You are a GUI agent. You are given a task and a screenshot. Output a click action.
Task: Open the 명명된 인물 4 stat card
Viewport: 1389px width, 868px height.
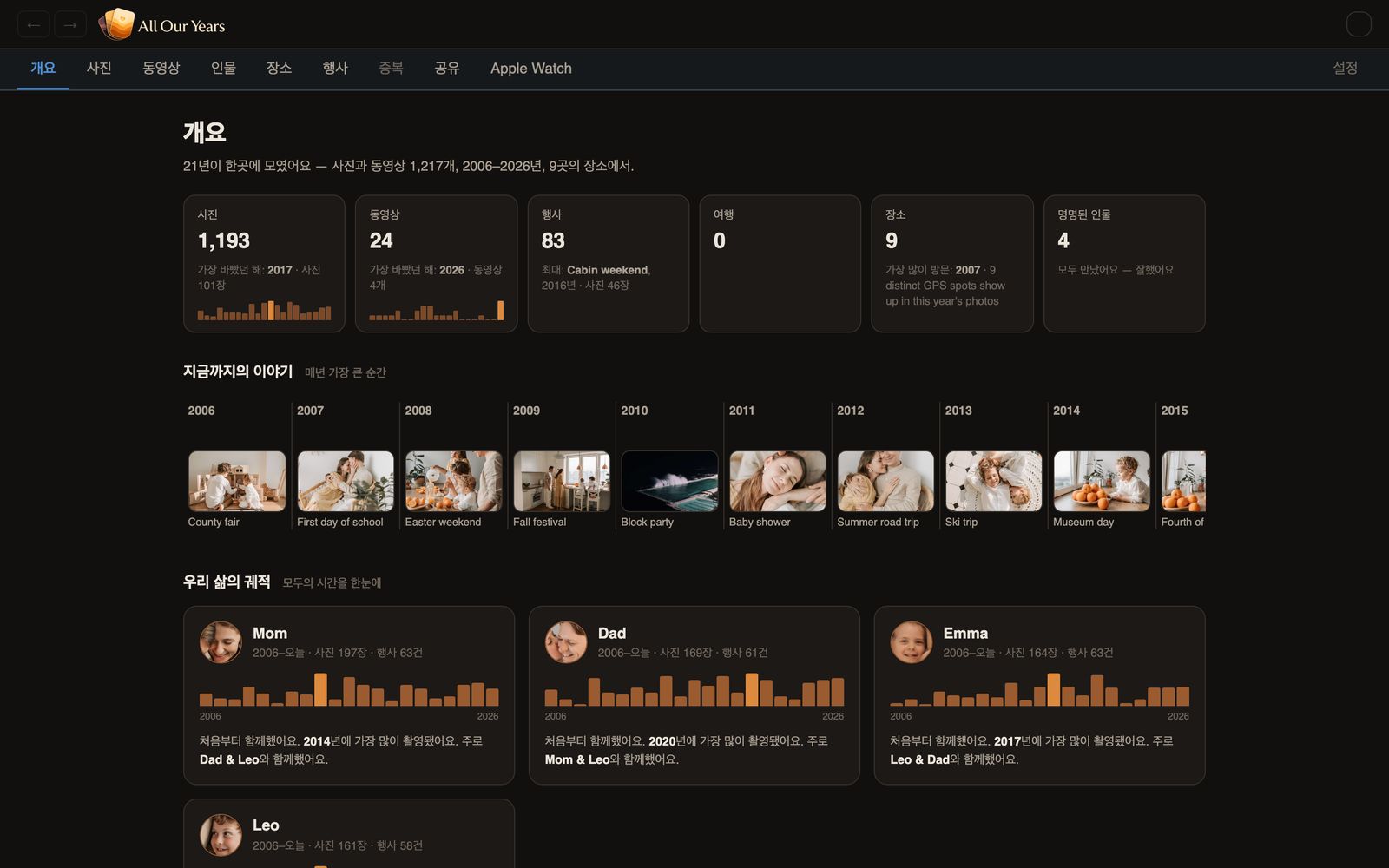1124,264
